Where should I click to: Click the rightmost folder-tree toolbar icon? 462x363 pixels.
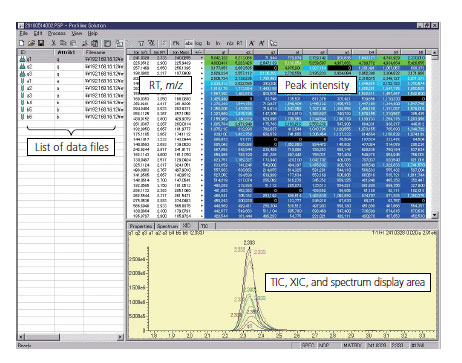[x=273, y=43]
